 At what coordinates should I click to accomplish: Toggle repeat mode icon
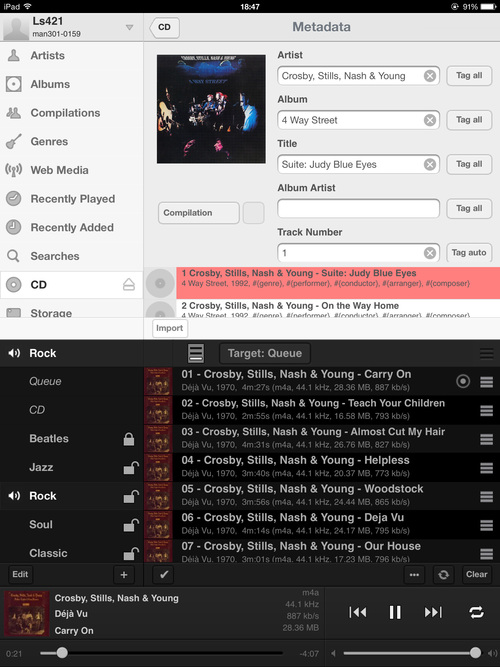(x=476, y=612)
